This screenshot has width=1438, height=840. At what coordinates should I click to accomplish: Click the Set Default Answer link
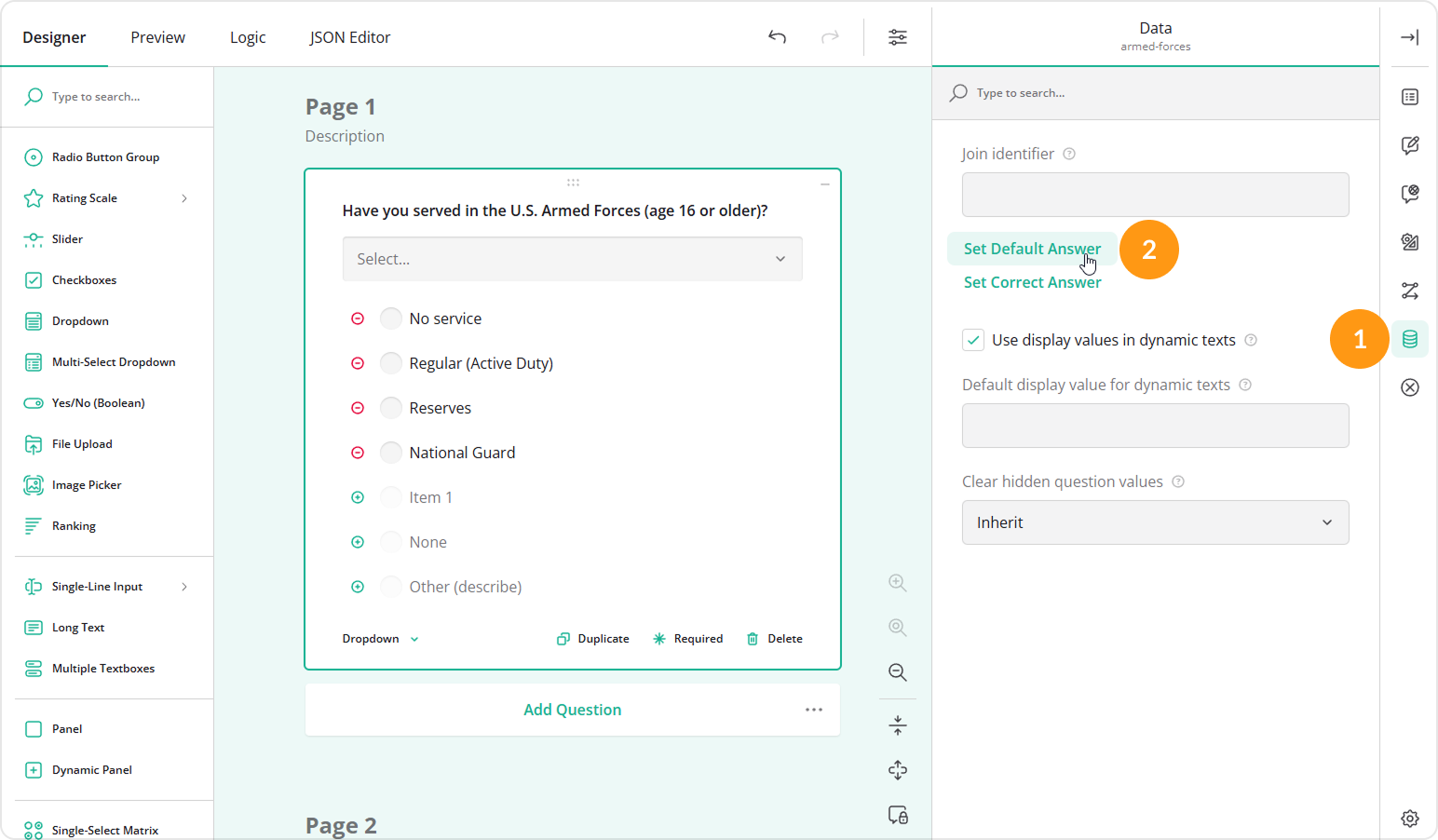pyautogui.click(x=1032, y=249)
